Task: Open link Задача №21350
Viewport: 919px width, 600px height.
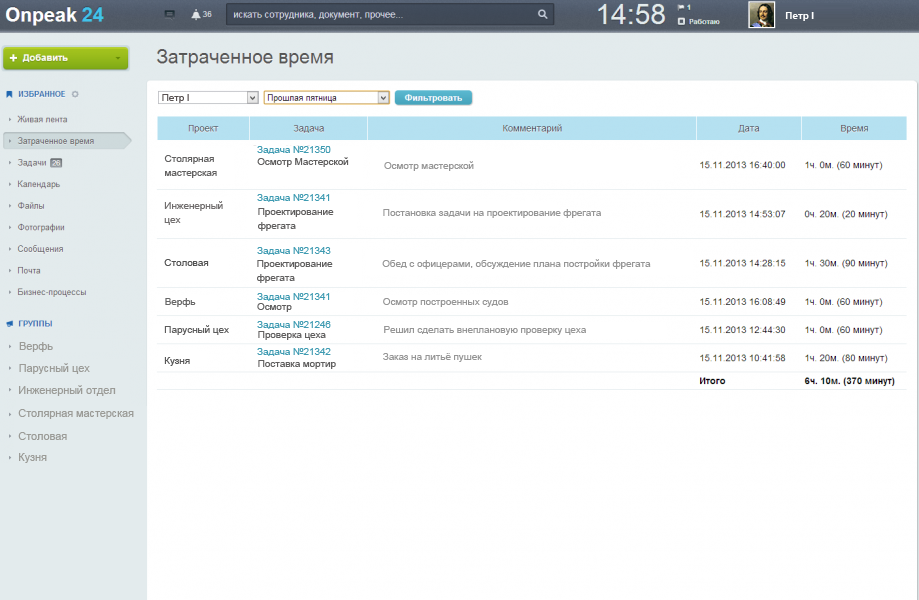Action: pos(293,150)
